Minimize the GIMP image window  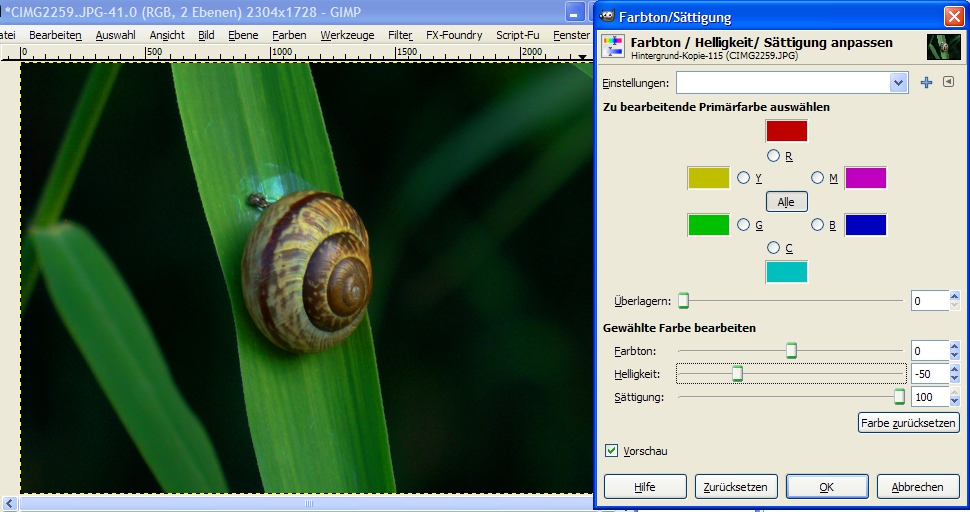(x=573, y=14)
